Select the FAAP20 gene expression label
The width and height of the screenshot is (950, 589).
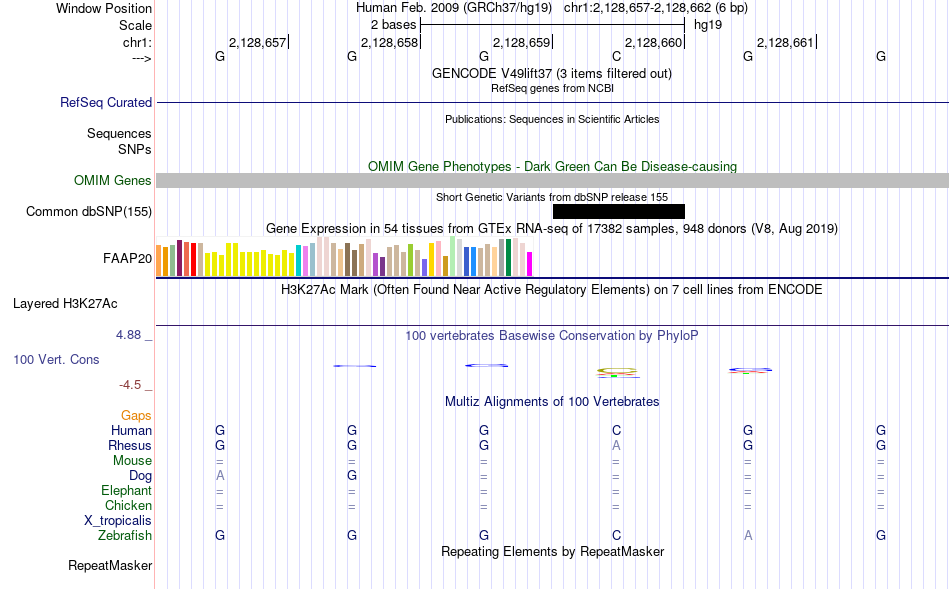(127, 259)
